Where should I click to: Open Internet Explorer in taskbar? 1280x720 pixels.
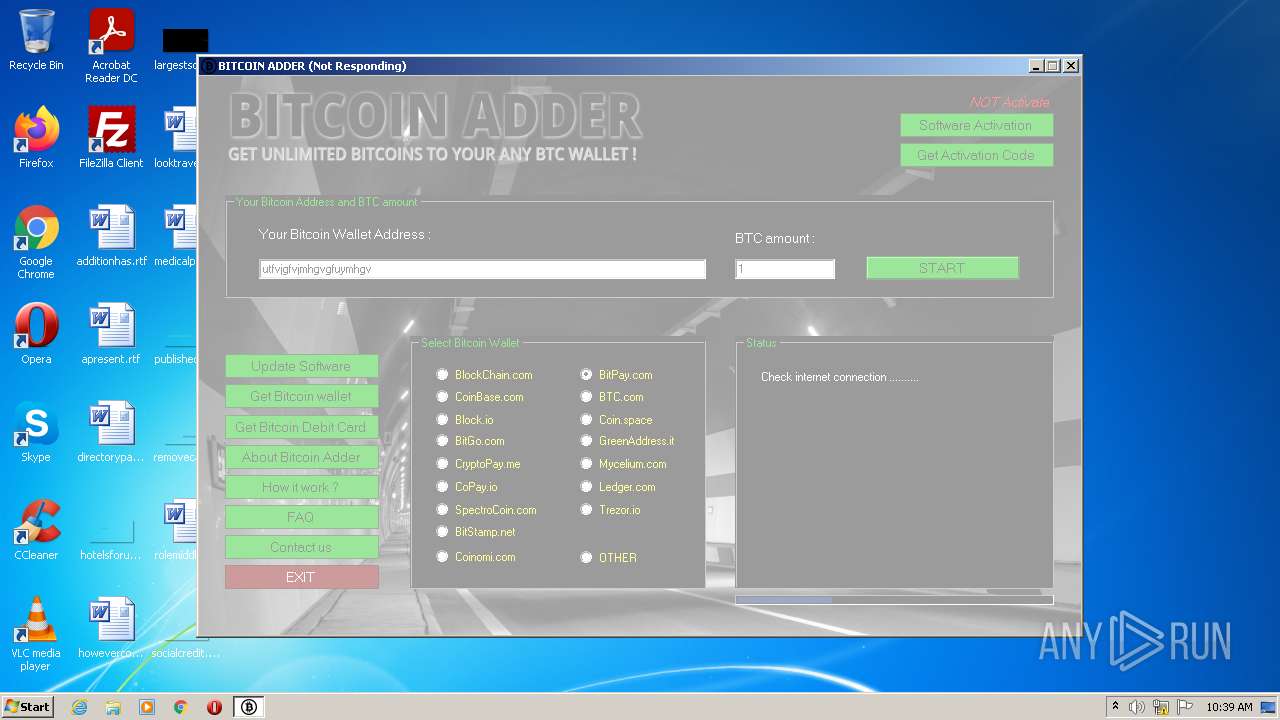click(x=79, y=707)
